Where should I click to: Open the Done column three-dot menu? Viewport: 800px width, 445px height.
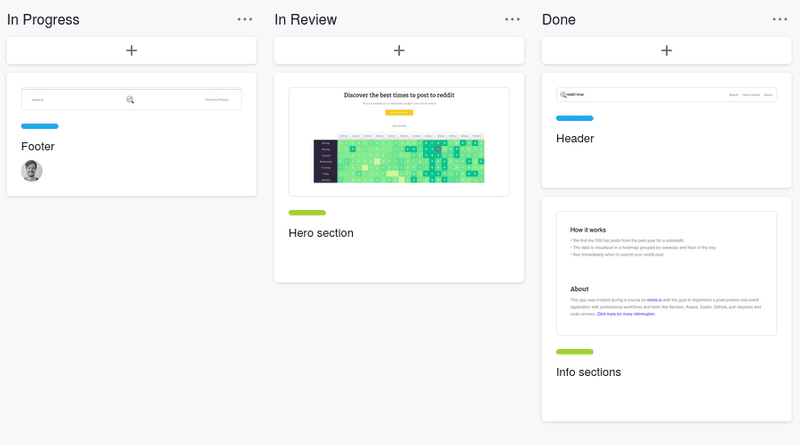tap(780, 19)
